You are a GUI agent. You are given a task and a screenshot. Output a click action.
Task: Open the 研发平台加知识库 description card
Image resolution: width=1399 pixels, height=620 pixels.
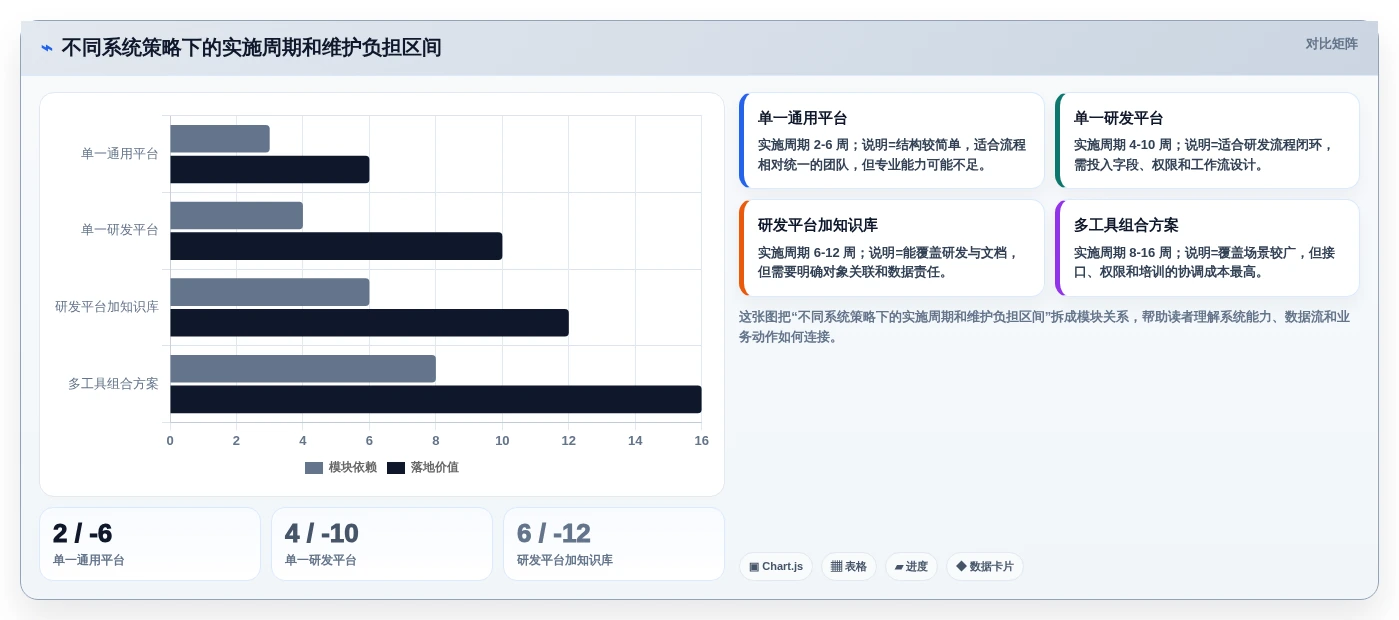(x=891, y=248)
